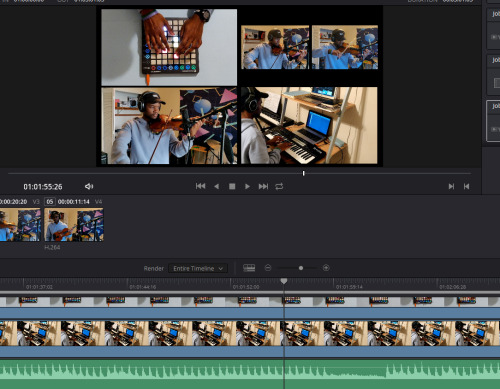Toggle loop playback

279,186
